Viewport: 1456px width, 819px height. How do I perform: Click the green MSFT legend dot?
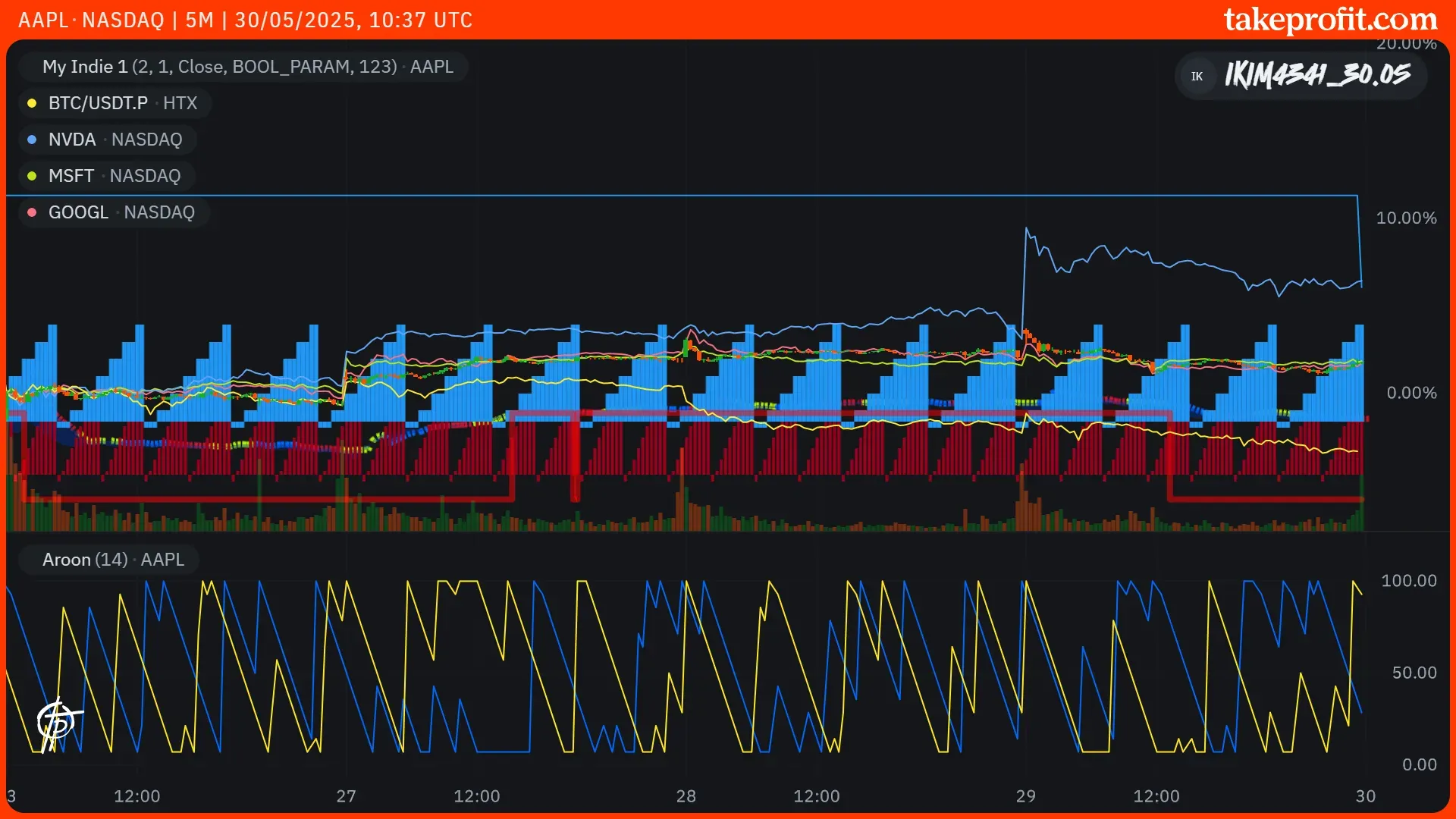(32, 176)
